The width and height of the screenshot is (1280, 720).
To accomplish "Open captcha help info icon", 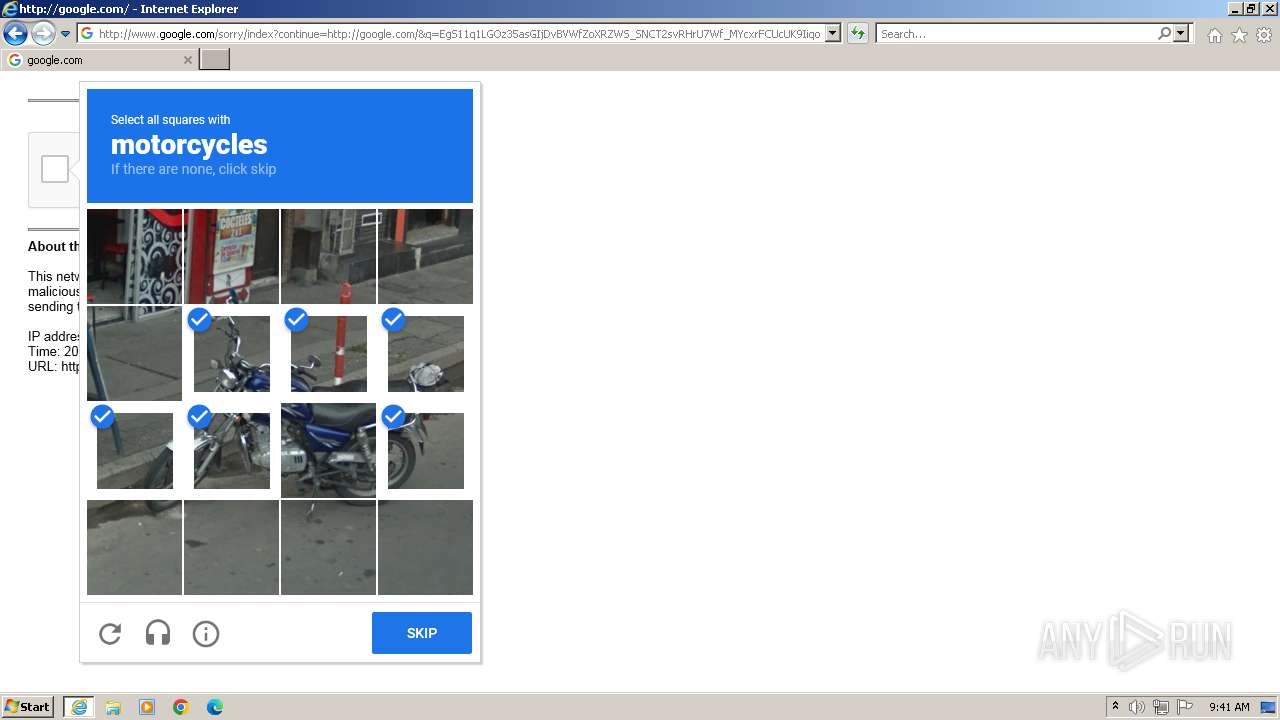I will (206, 634).
